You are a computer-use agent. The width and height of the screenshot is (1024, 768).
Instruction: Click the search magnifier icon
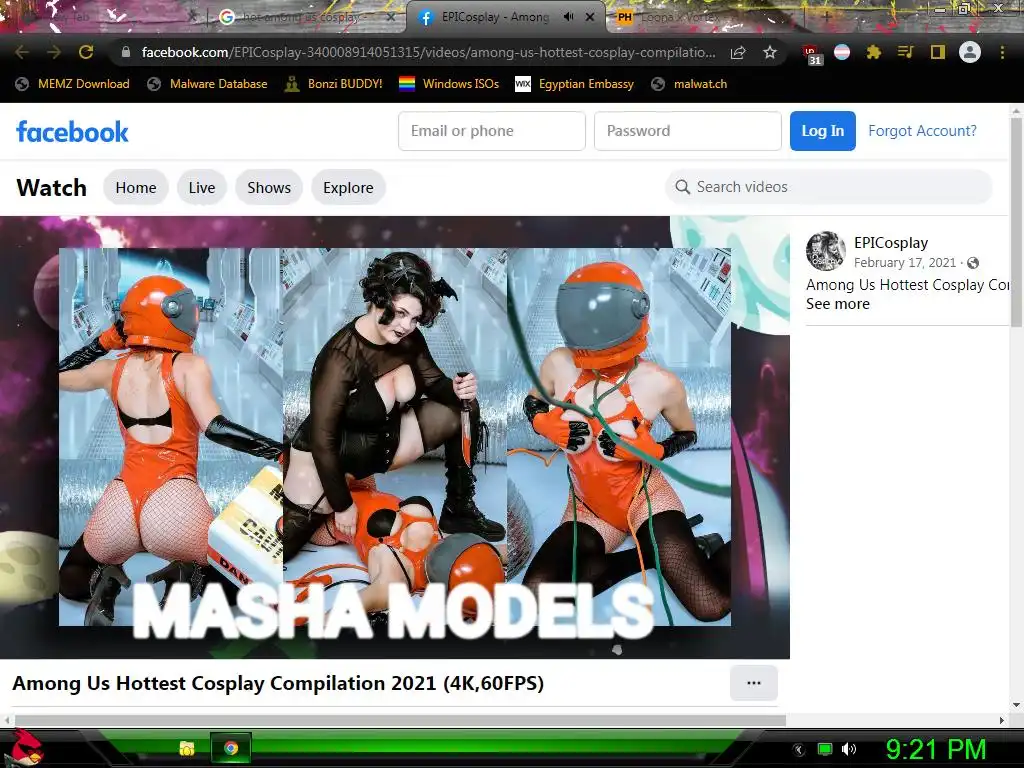coord(682,187)
